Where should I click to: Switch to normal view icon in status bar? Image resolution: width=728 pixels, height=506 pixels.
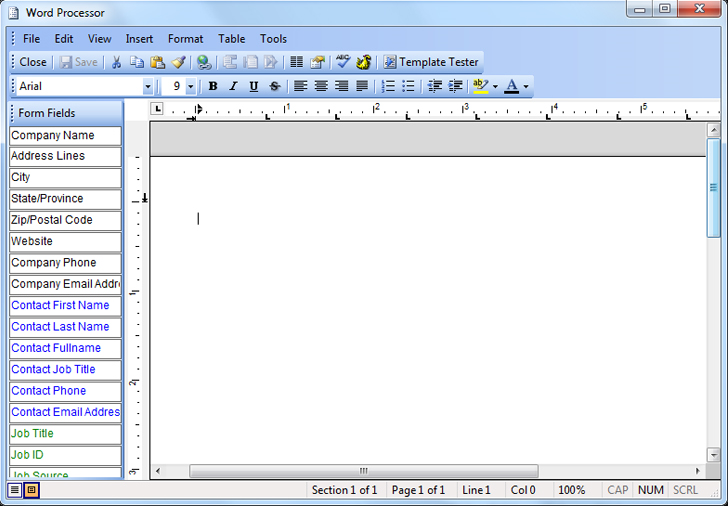tap(14, 490)
